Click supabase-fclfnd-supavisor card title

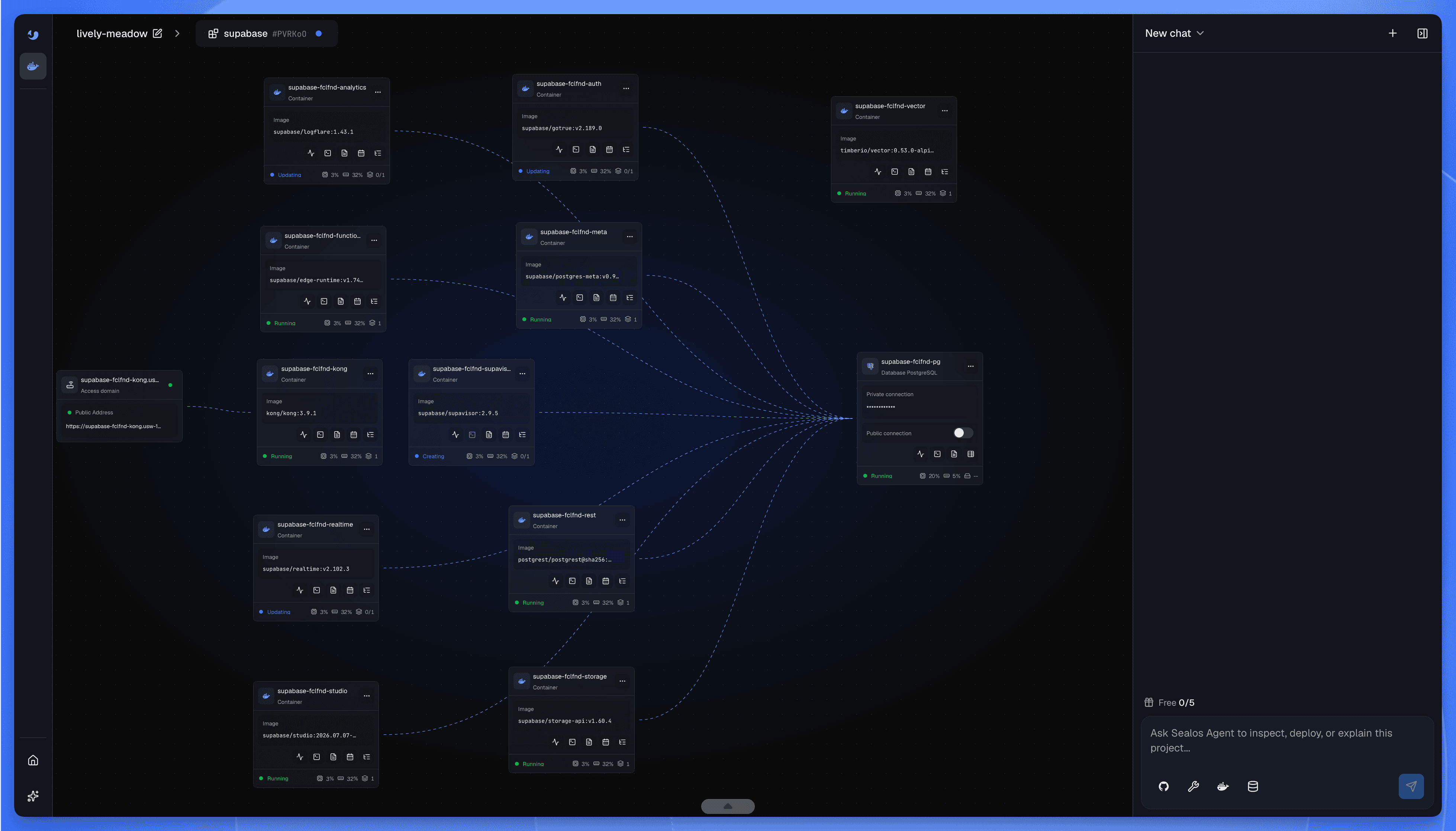[x=471, y=369]
